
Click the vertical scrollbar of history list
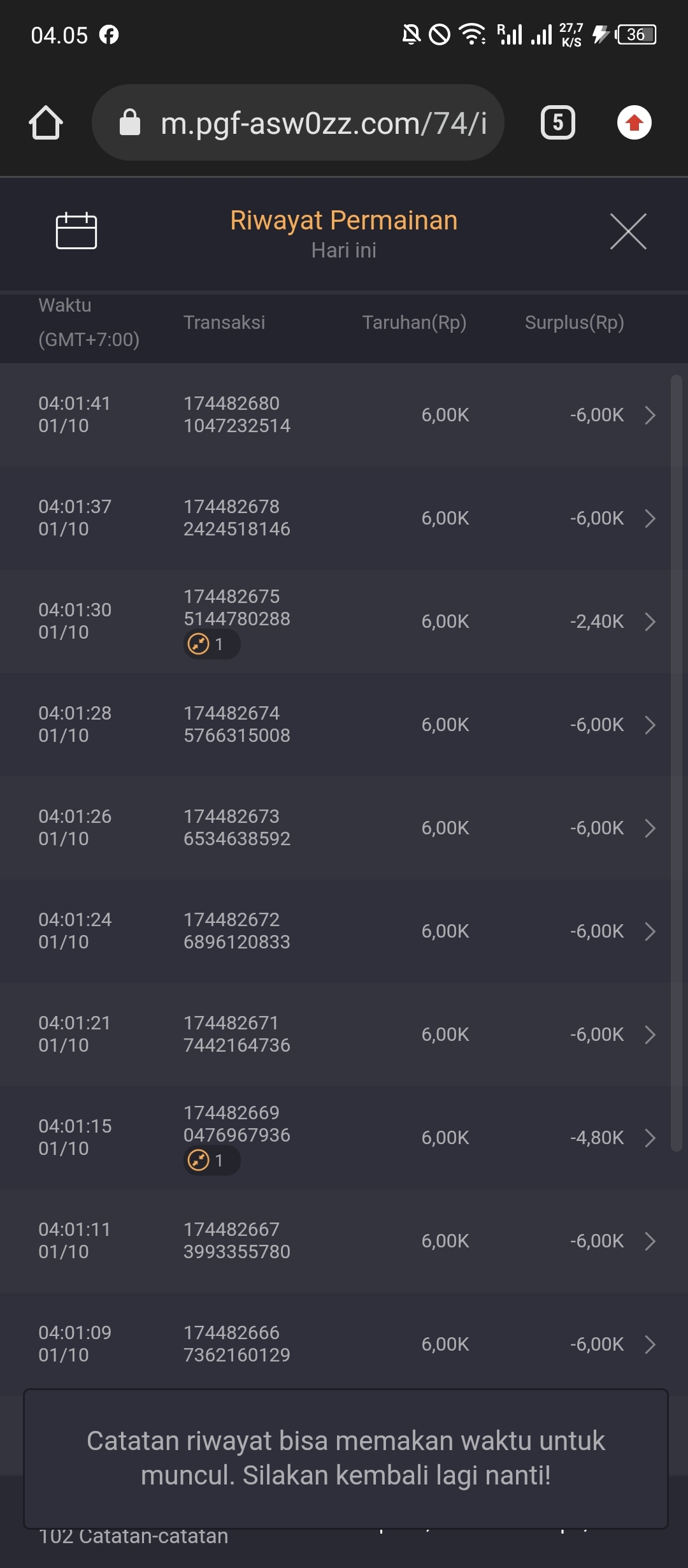[x=676, y=765]
